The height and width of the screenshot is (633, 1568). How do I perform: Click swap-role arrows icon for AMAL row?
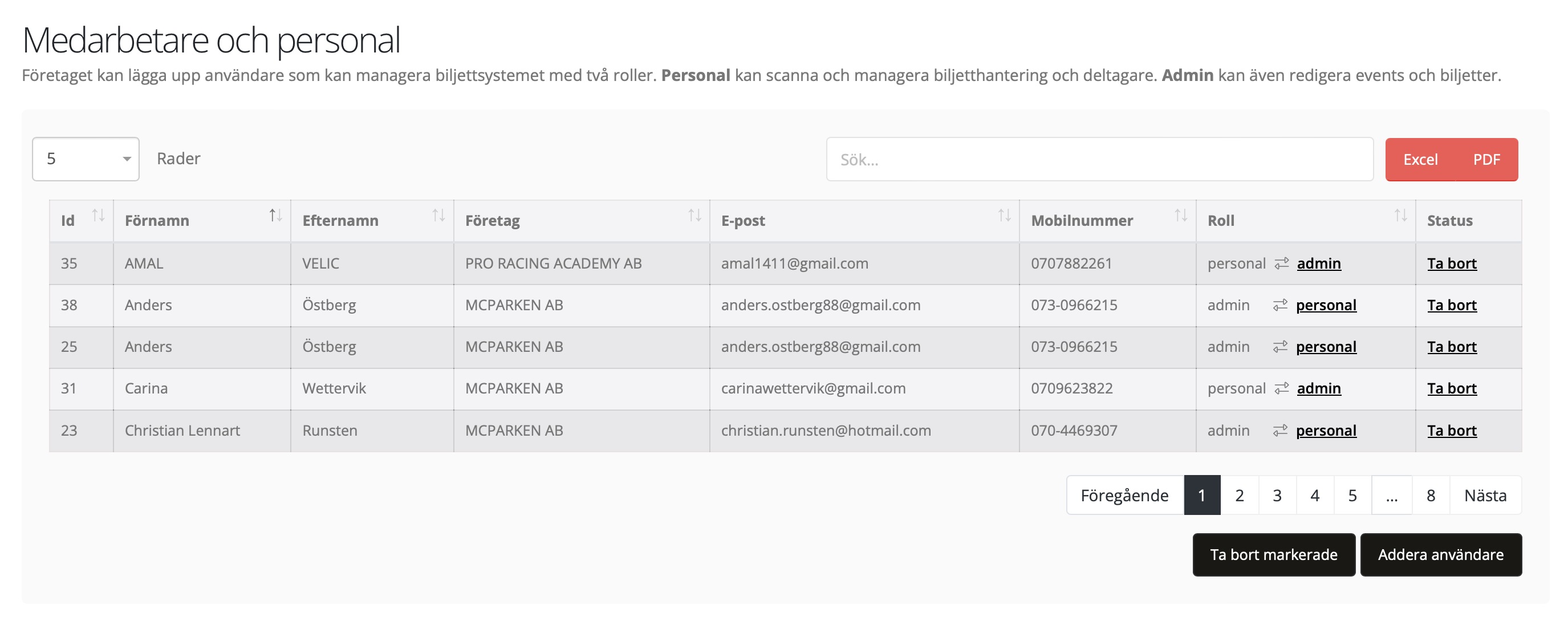(1281, 263)
